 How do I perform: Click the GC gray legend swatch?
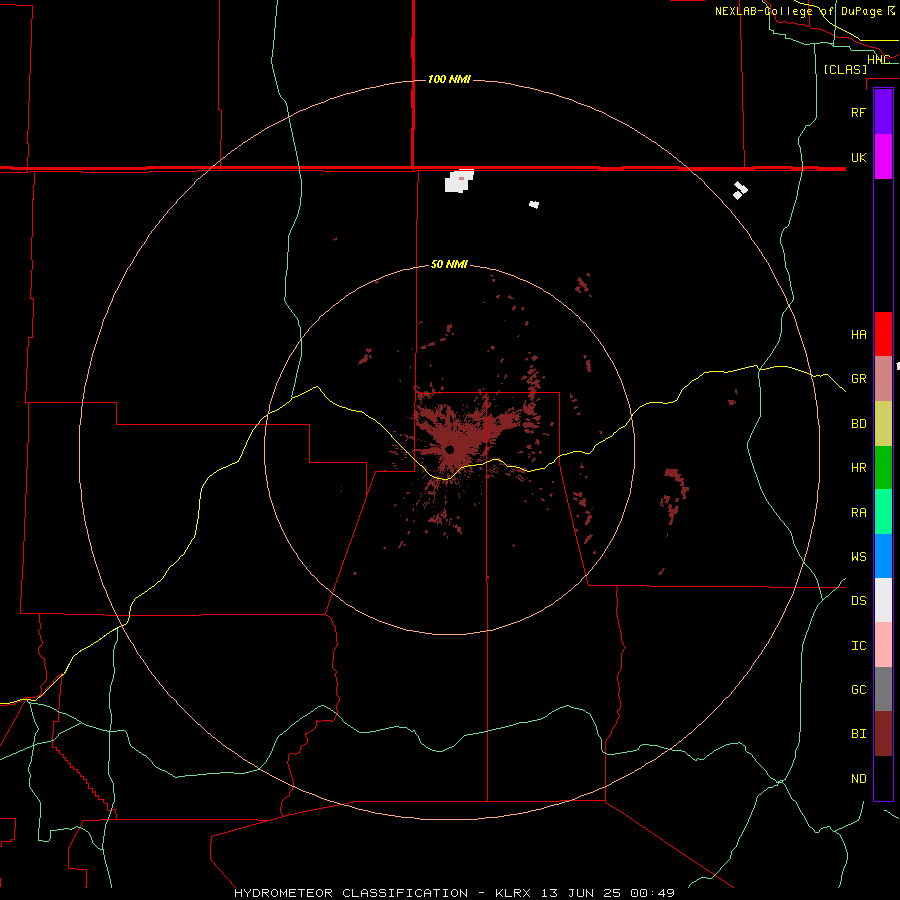[883, 689]
